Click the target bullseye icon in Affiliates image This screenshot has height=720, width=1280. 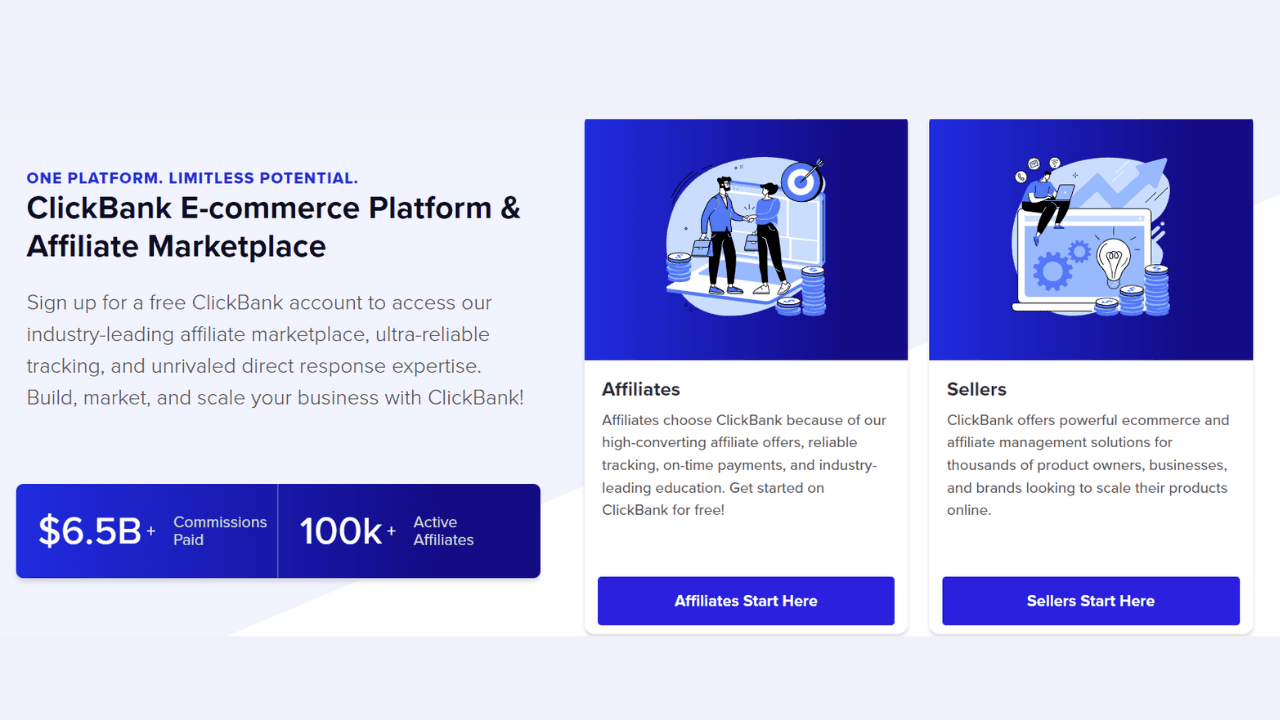801,180
